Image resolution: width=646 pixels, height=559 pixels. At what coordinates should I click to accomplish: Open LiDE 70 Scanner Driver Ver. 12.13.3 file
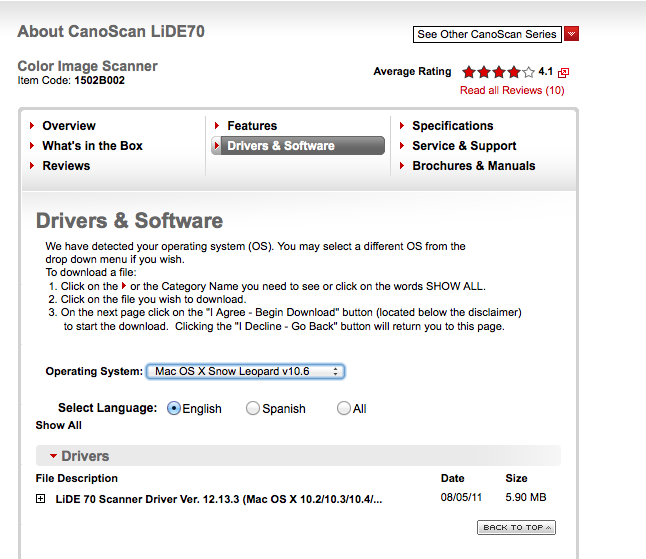pyautogui.click(x=219, y=499)
